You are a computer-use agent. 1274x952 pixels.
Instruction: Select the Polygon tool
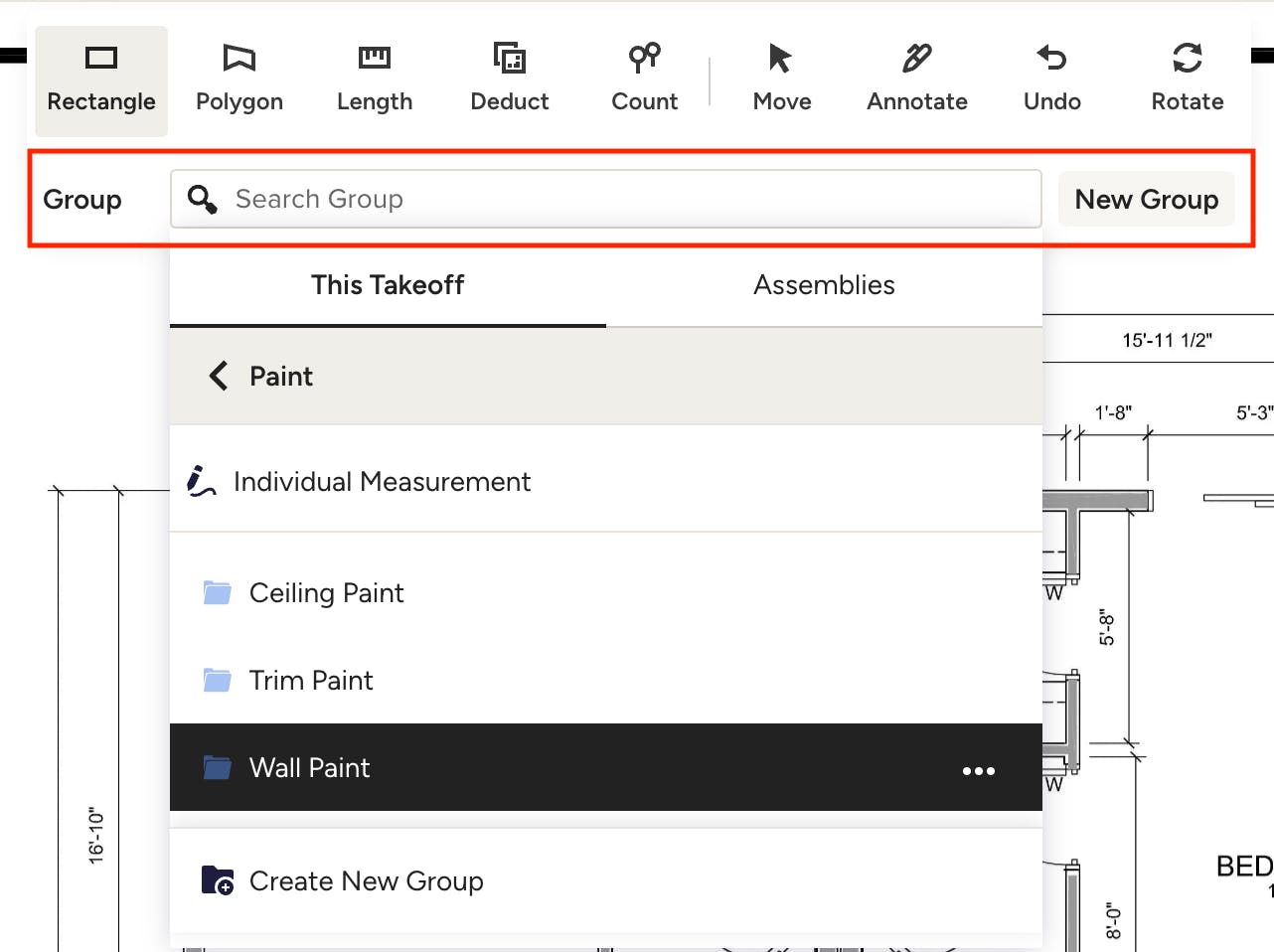click(x=239, y=80)
